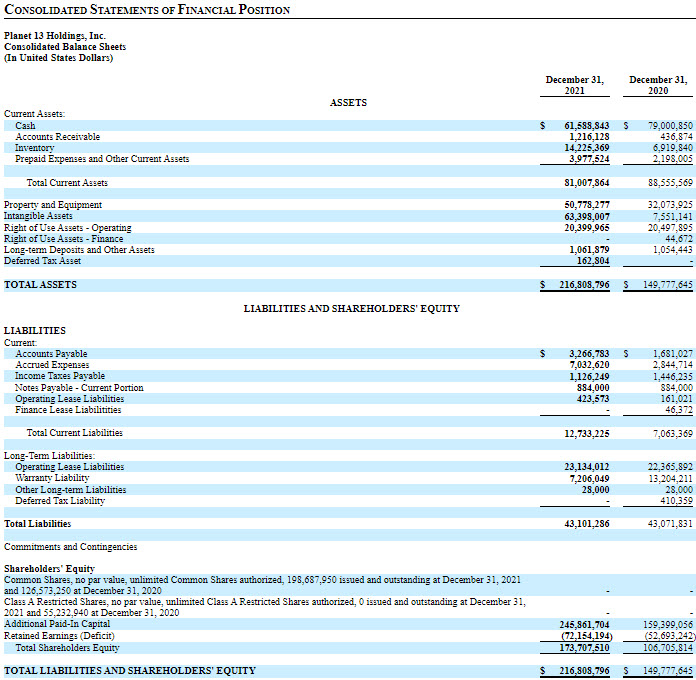The image size is (696, 680).
Task: Click the December 31, 2020 column header
Action: coord(658,85)
